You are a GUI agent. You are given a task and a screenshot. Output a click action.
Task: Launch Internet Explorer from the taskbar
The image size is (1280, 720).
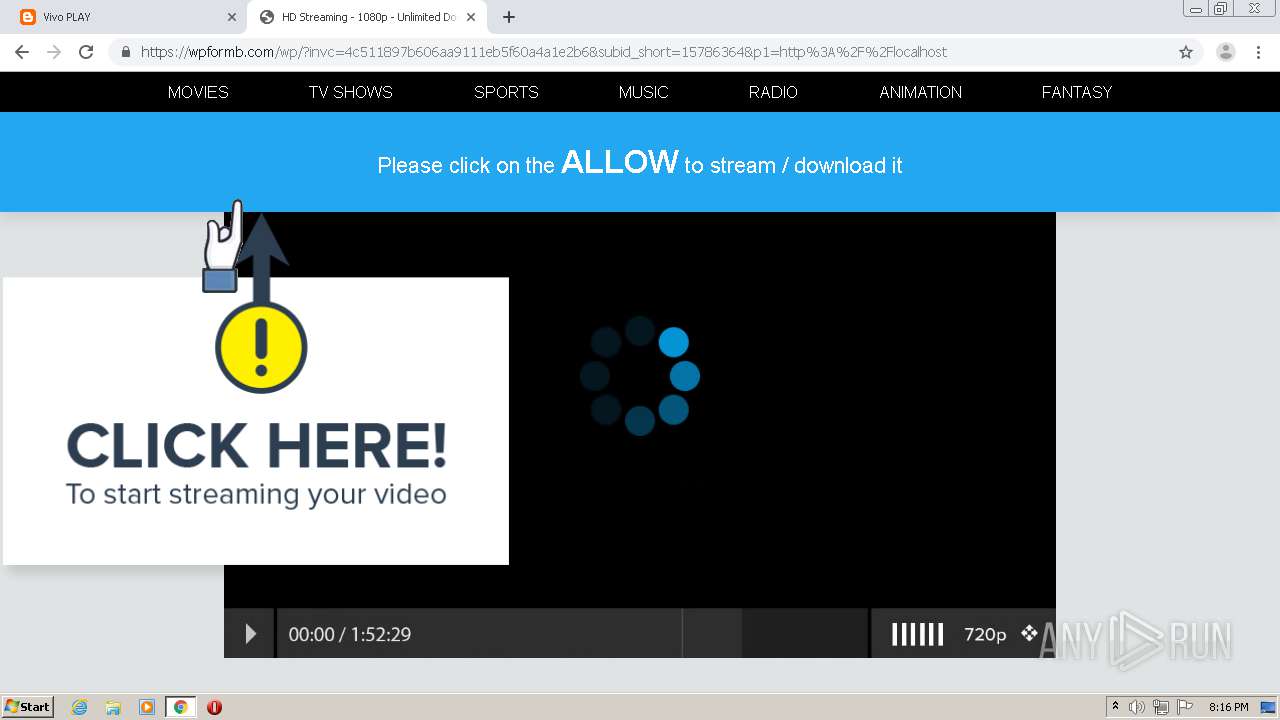click(79, 707)
